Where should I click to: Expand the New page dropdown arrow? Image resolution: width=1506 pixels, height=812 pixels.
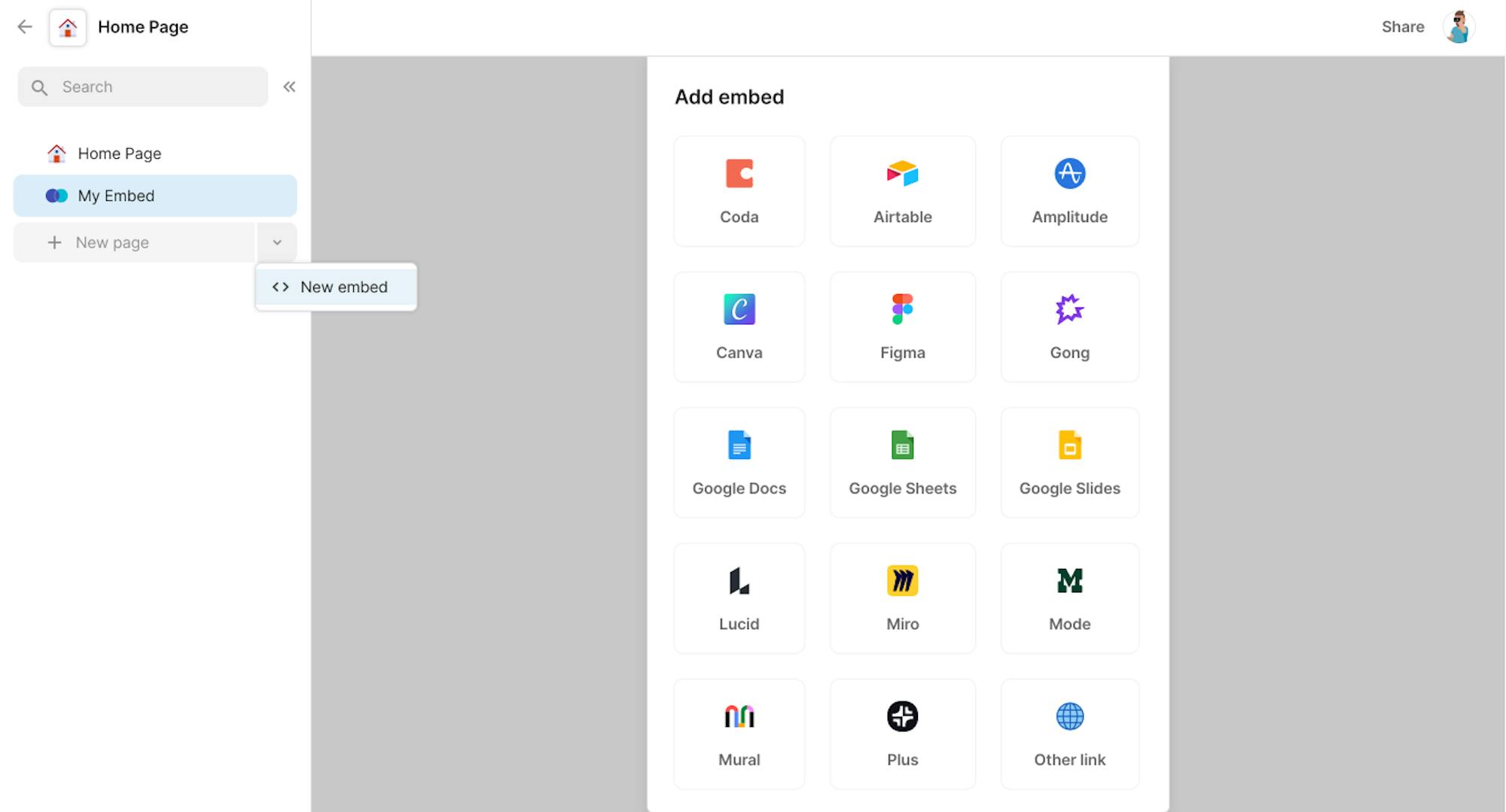pyautogui.click(x=277, y=242)
